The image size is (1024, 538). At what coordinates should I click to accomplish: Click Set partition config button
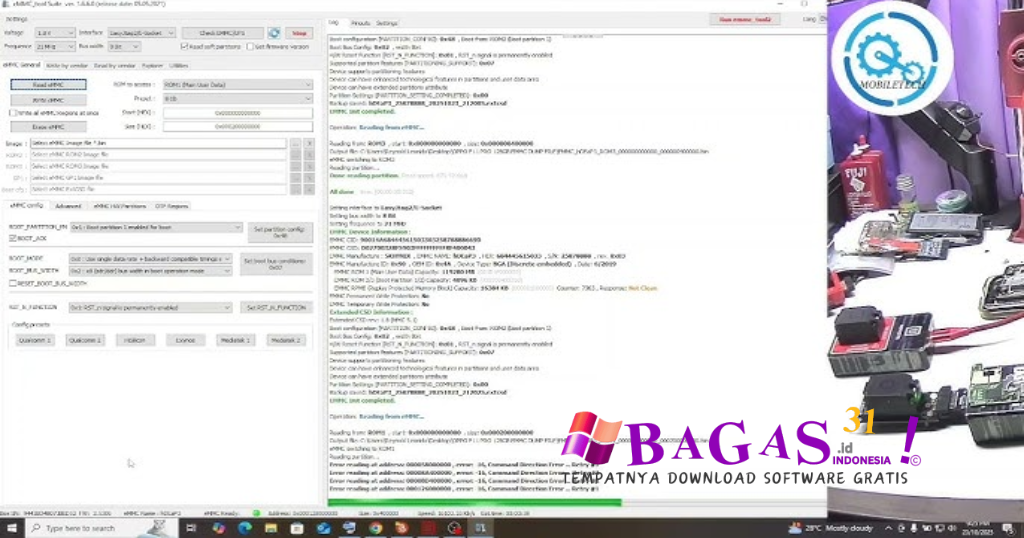280,232
